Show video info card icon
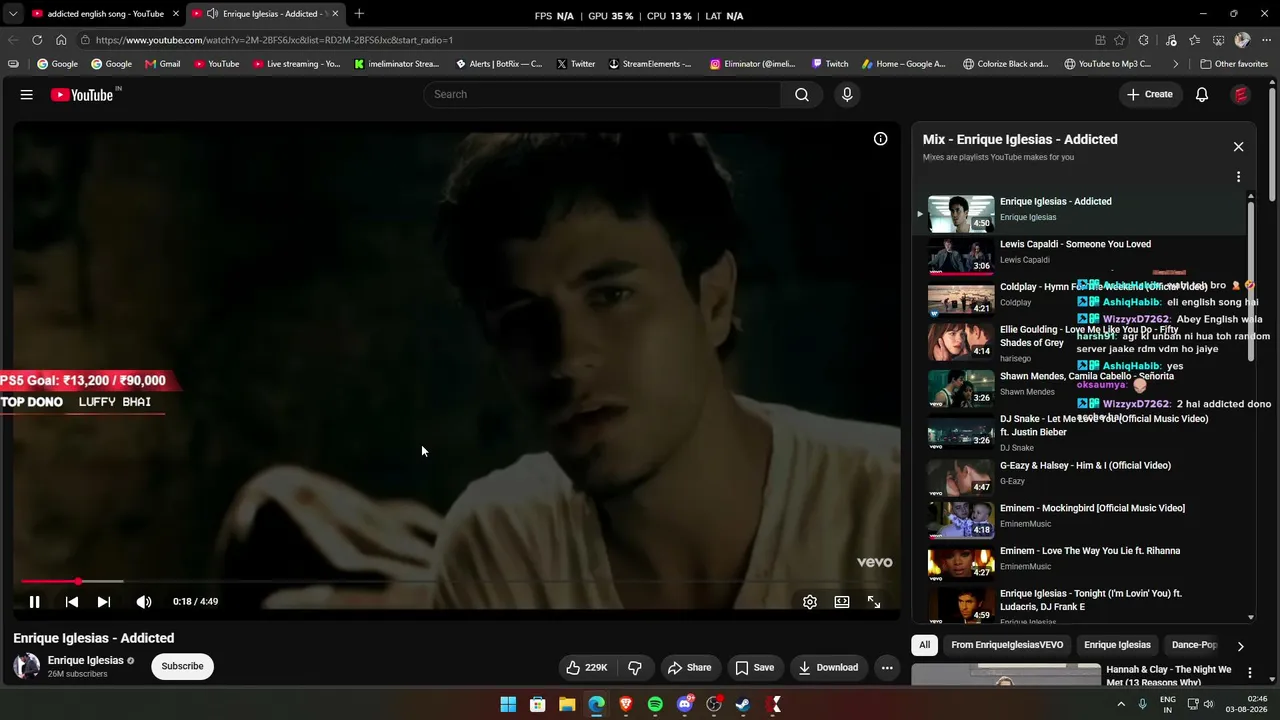This screenshot has height=720, width=1280. coord(880,139)
